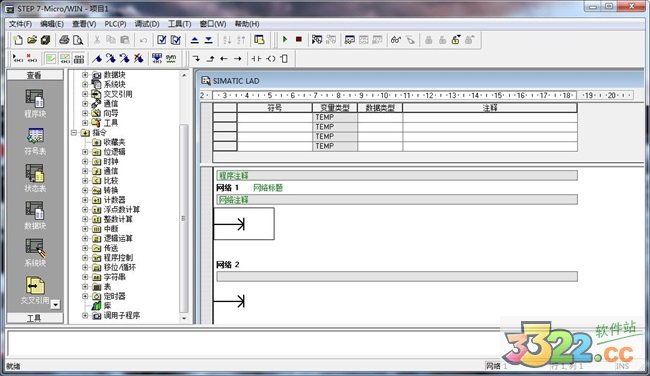Viewport: 650px width, 376px height.
Task: Click the Upload from PLC arrow icon
Action: click(x=194, y=40)
